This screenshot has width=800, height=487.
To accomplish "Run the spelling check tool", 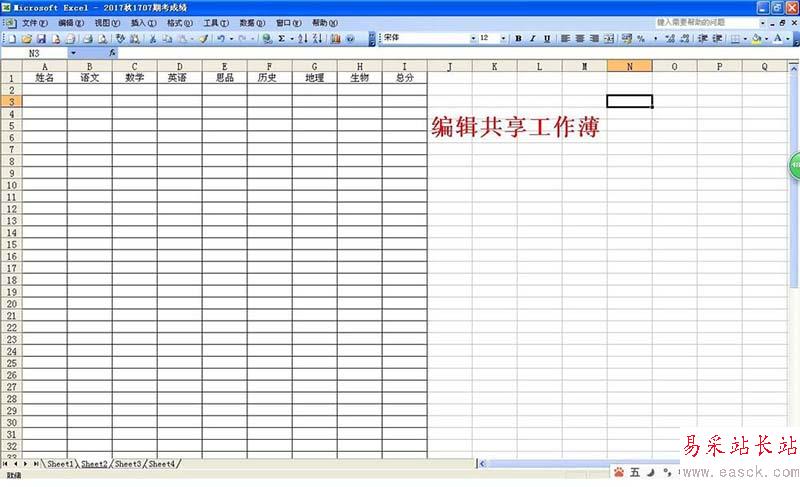I will click(x=120, y=38).
